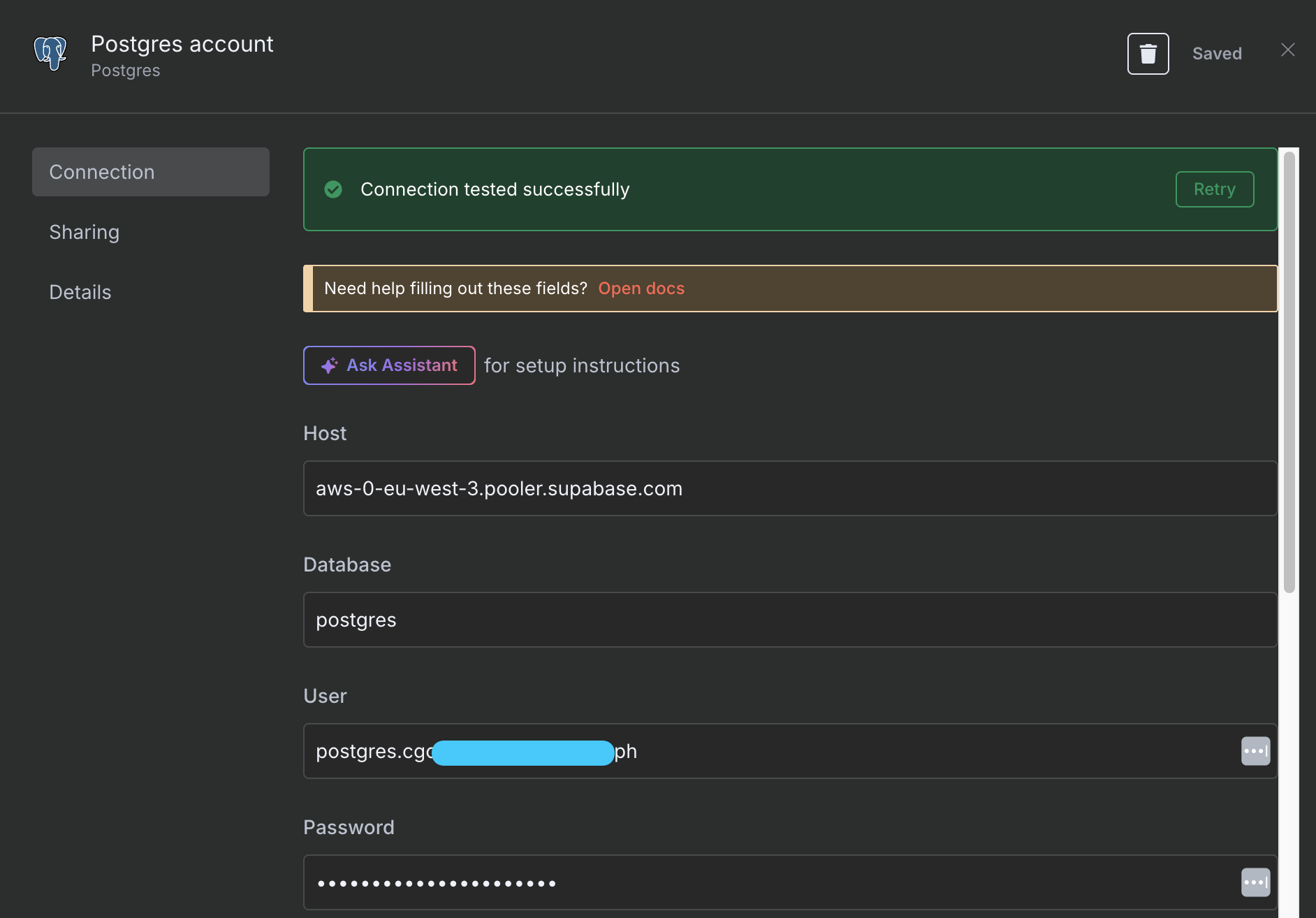The width and height of the screenshot is (1316, 918).
Task: Click the 'Host' field label
Action: pos(325,433)
